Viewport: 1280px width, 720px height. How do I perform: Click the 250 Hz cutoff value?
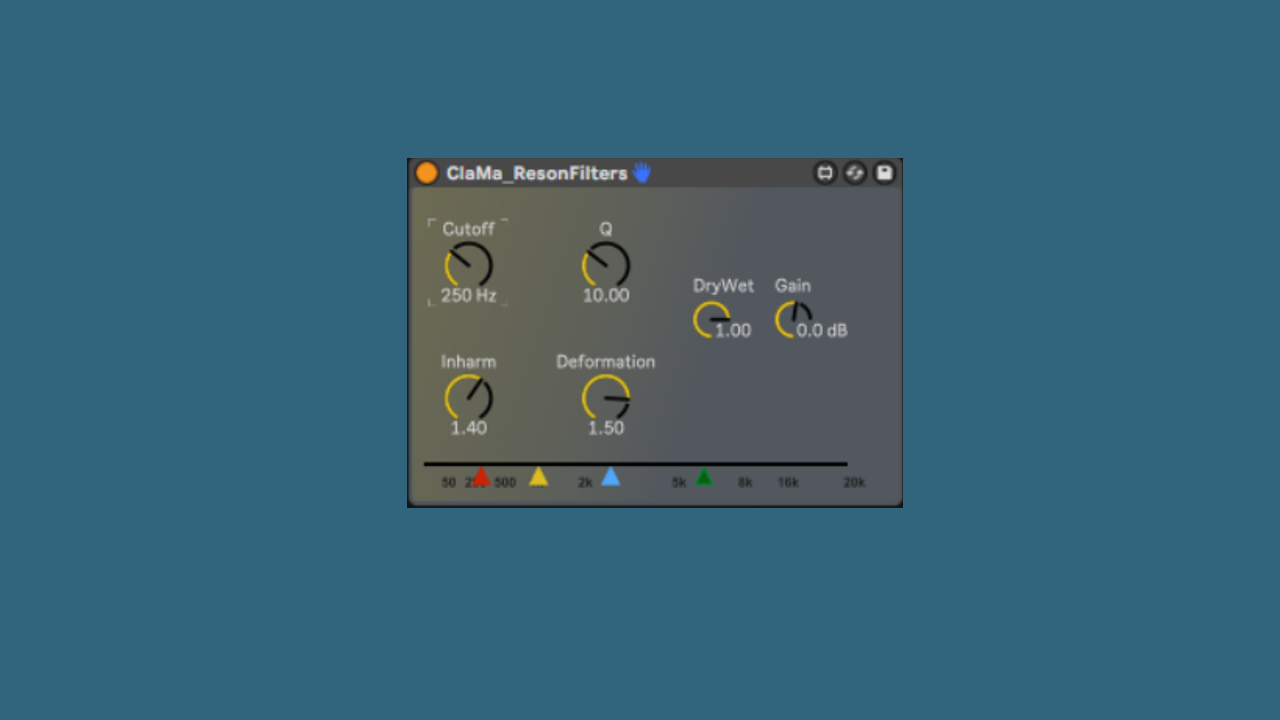(x=468, y=296)
